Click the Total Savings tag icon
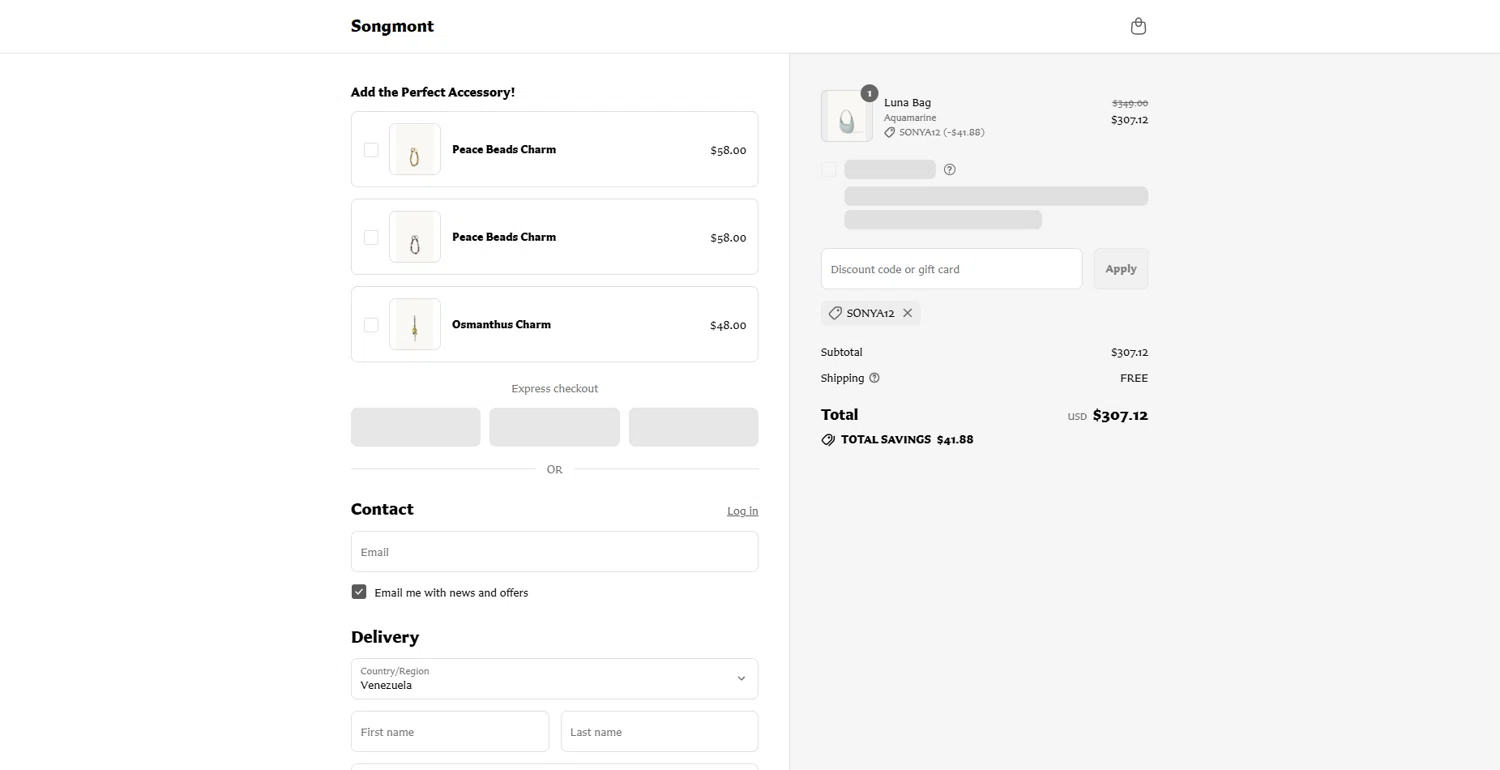This screenshot has height=770, width=1500. [x=828, y=440]
